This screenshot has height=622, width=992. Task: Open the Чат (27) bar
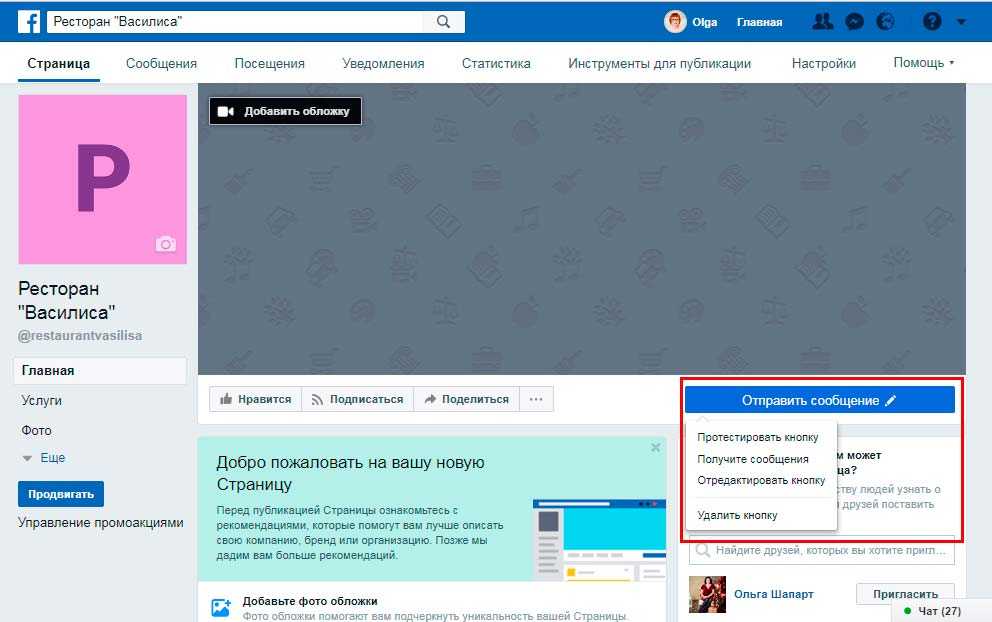point(938,610)
